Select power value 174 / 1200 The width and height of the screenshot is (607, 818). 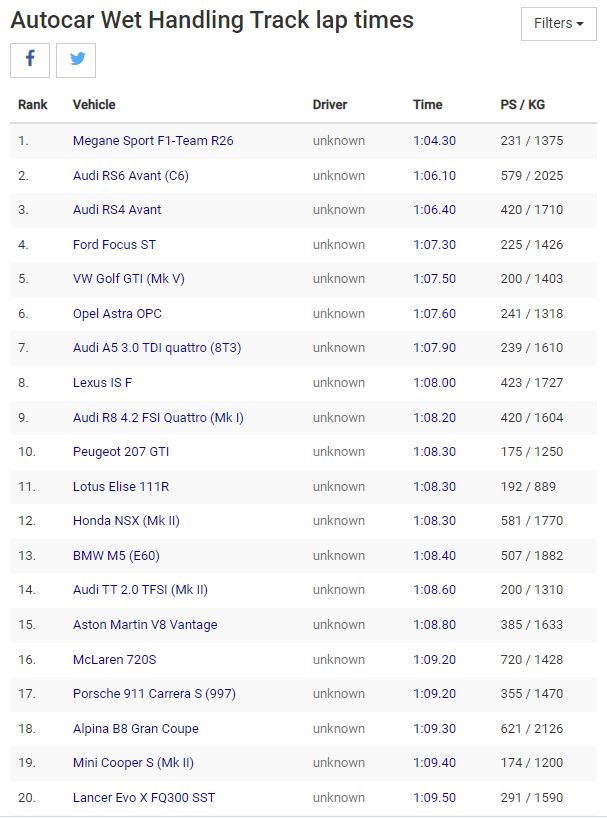532,763
